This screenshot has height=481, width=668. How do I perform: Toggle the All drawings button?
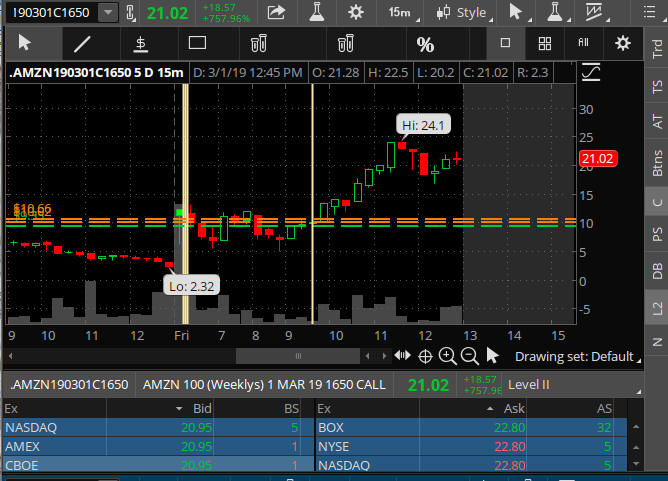click(x=583, y=43)
